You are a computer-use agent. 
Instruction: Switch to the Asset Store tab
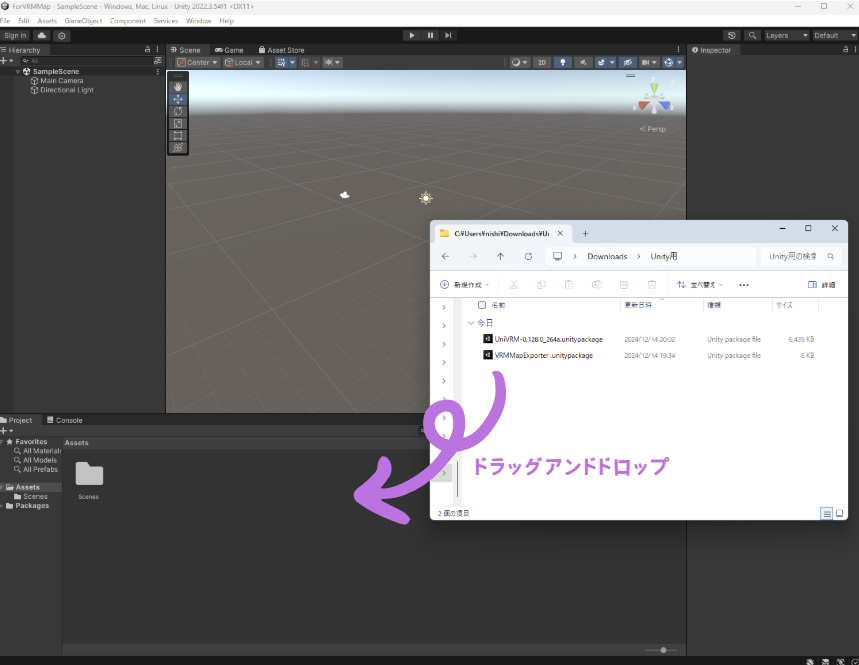point(282,50)
